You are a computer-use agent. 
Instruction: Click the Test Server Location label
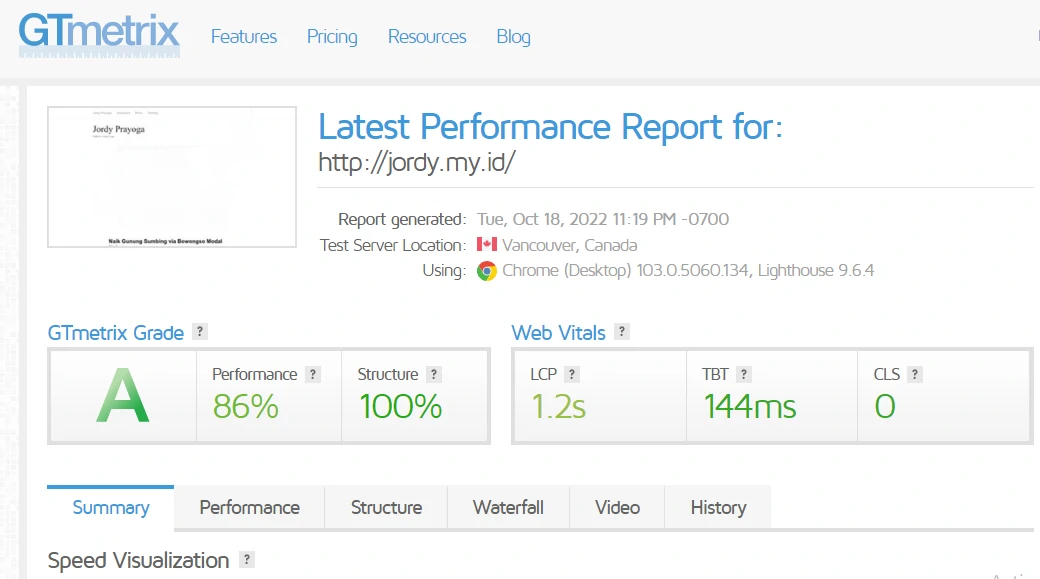[393, 245]
